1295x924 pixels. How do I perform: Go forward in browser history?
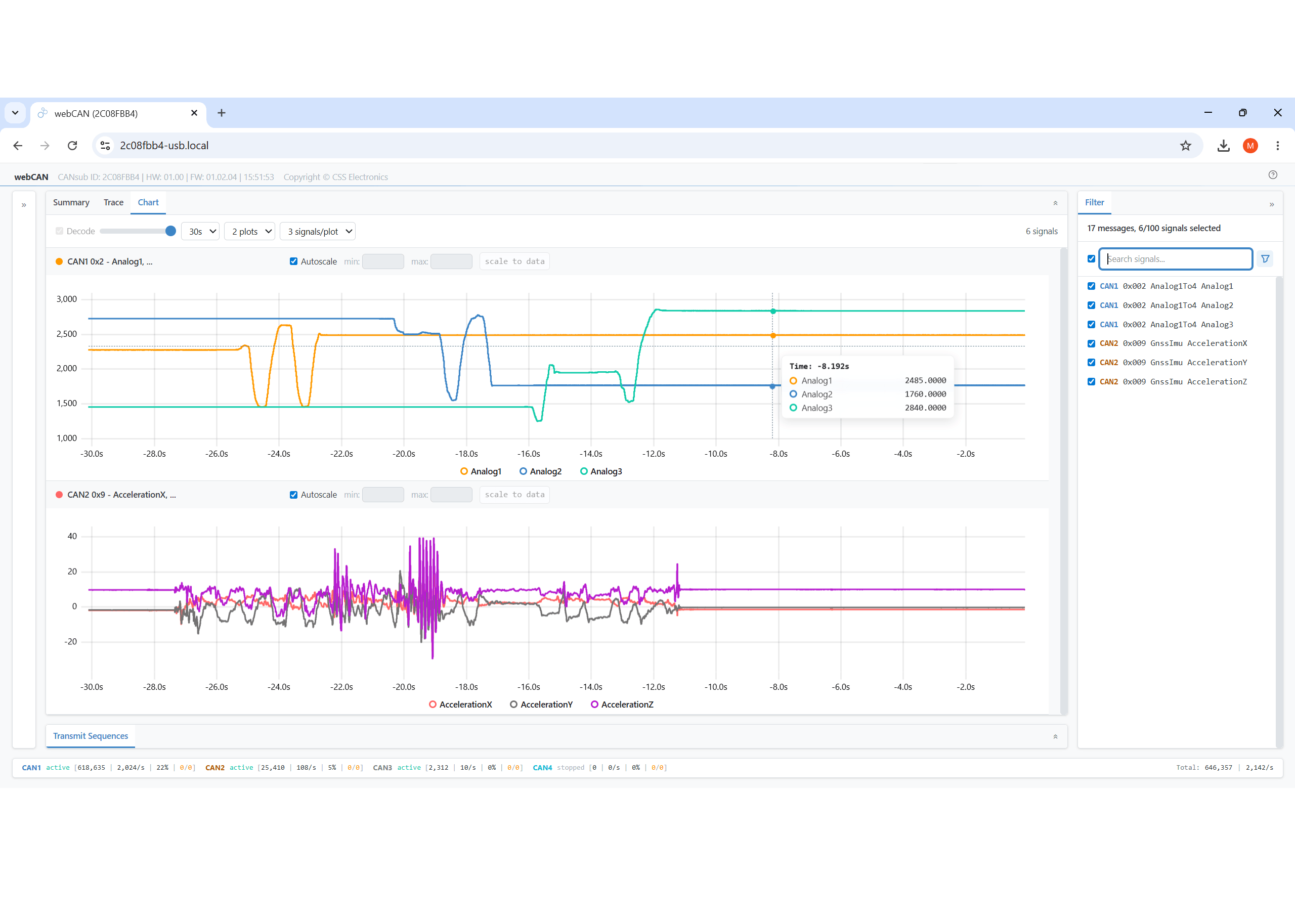45,146
